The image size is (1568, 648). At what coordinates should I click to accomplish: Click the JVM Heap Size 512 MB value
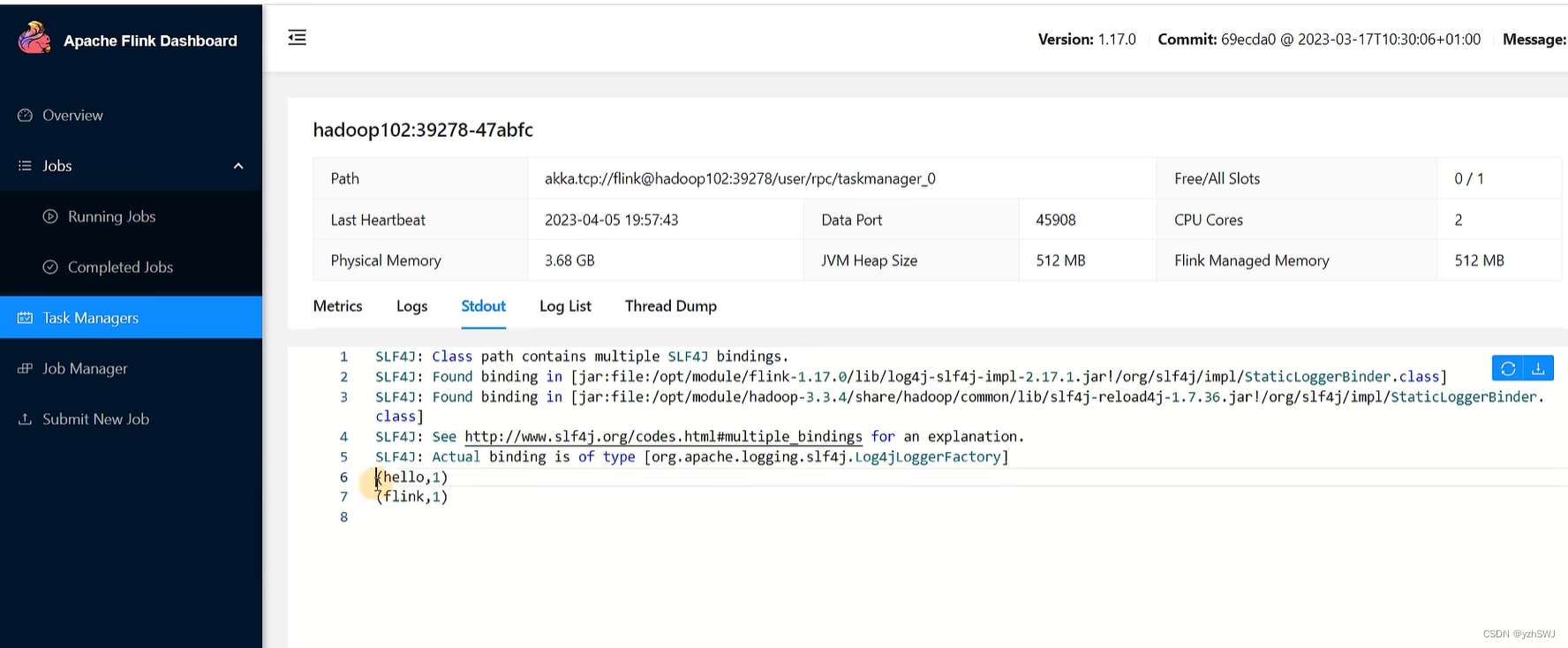click(x=1060, y=260)
